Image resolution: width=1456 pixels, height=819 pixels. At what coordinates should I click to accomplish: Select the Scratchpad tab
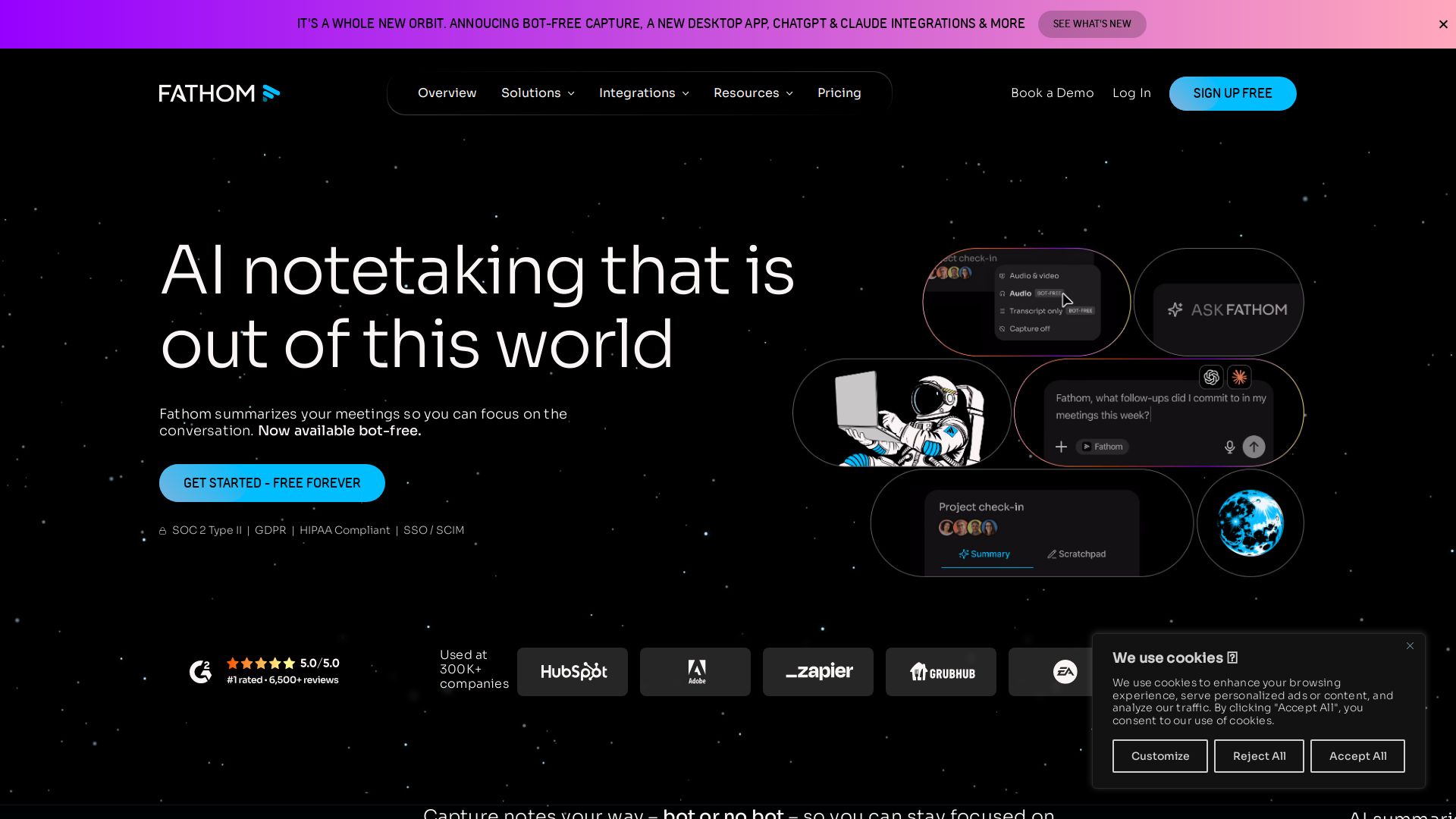click(x=1077, y=554)
